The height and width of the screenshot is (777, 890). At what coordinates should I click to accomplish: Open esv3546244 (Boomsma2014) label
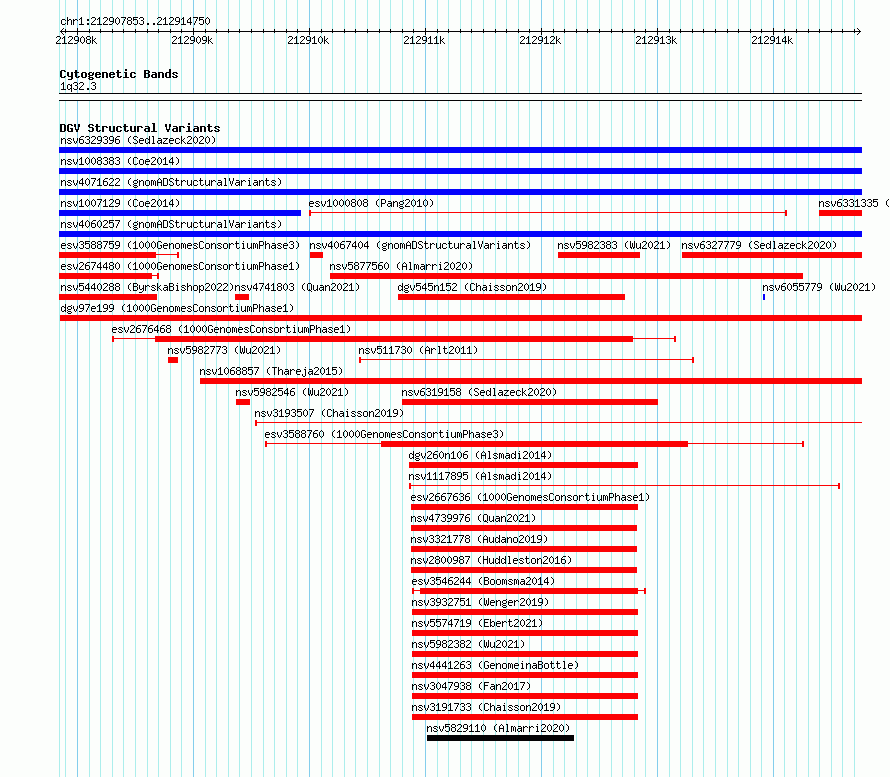pos(483,581)
